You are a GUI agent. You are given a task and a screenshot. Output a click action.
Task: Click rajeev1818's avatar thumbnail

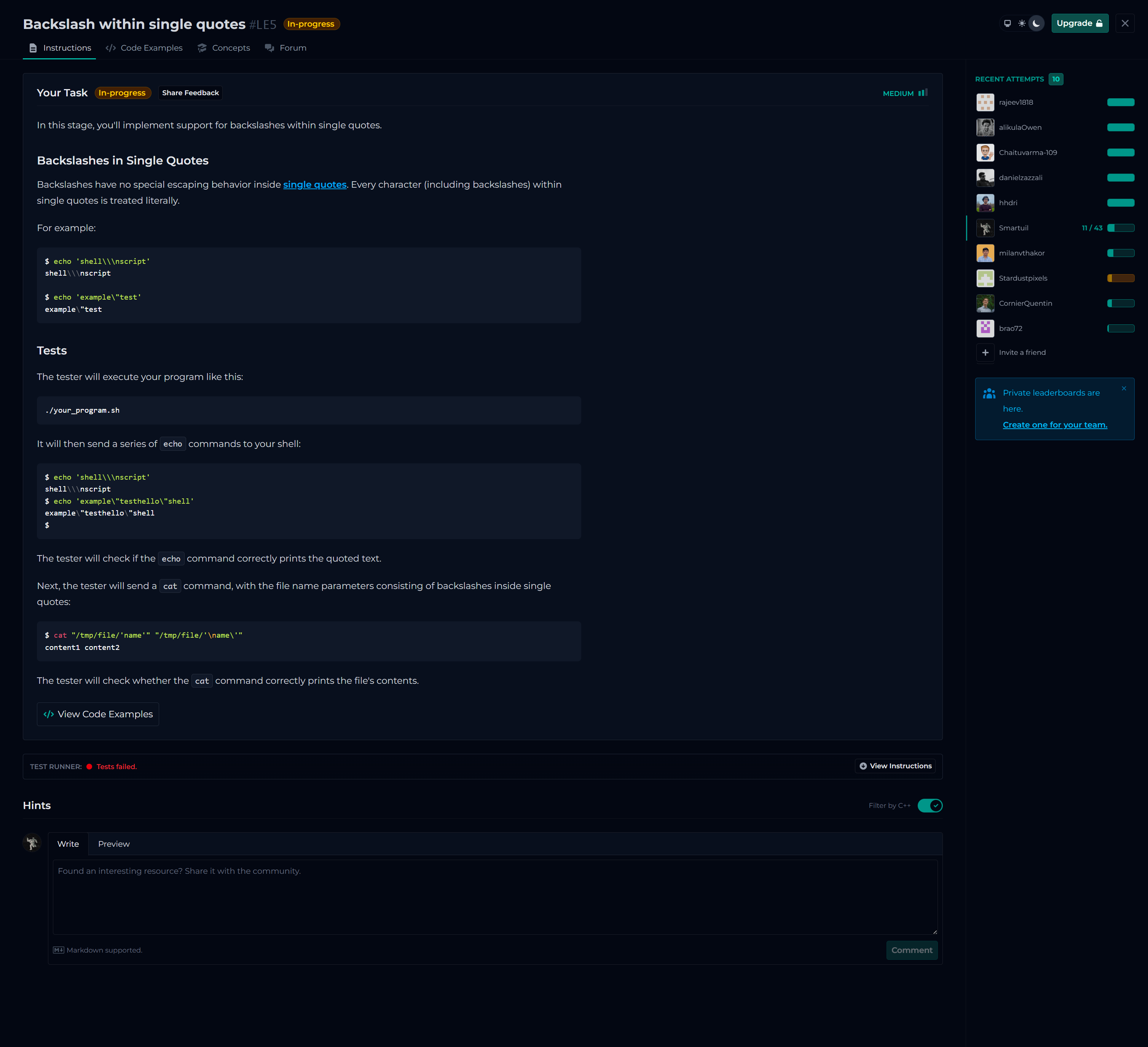coord(985,102)
